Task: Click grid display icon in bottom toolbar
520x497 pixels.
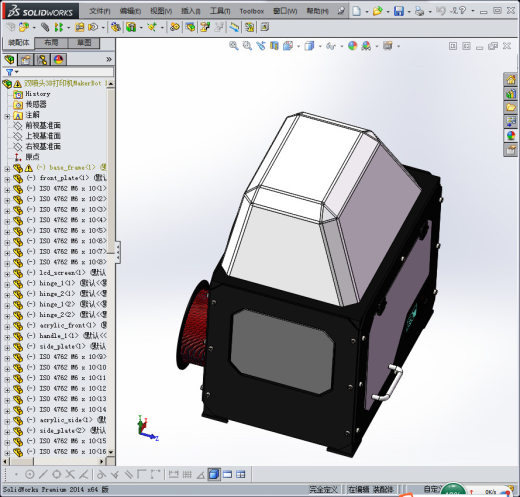Action: (187, 474)
